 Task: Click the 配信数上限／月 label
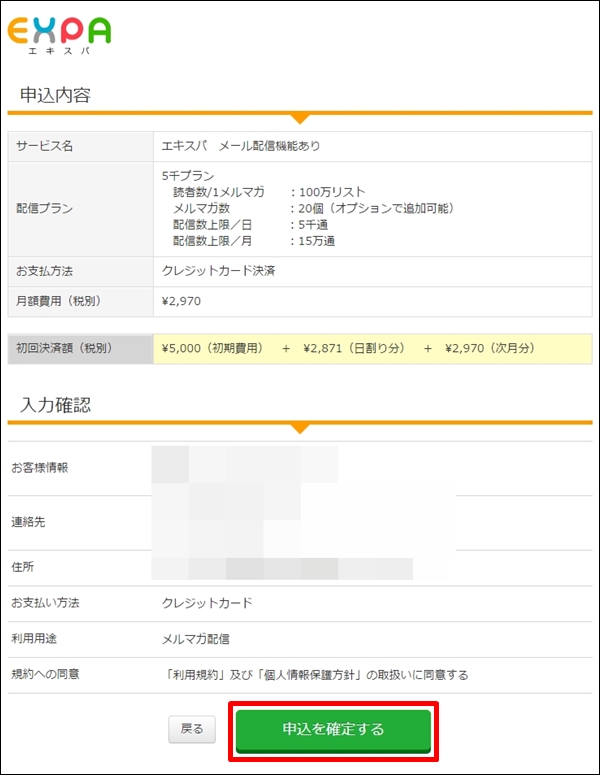(x=213, y=241)
